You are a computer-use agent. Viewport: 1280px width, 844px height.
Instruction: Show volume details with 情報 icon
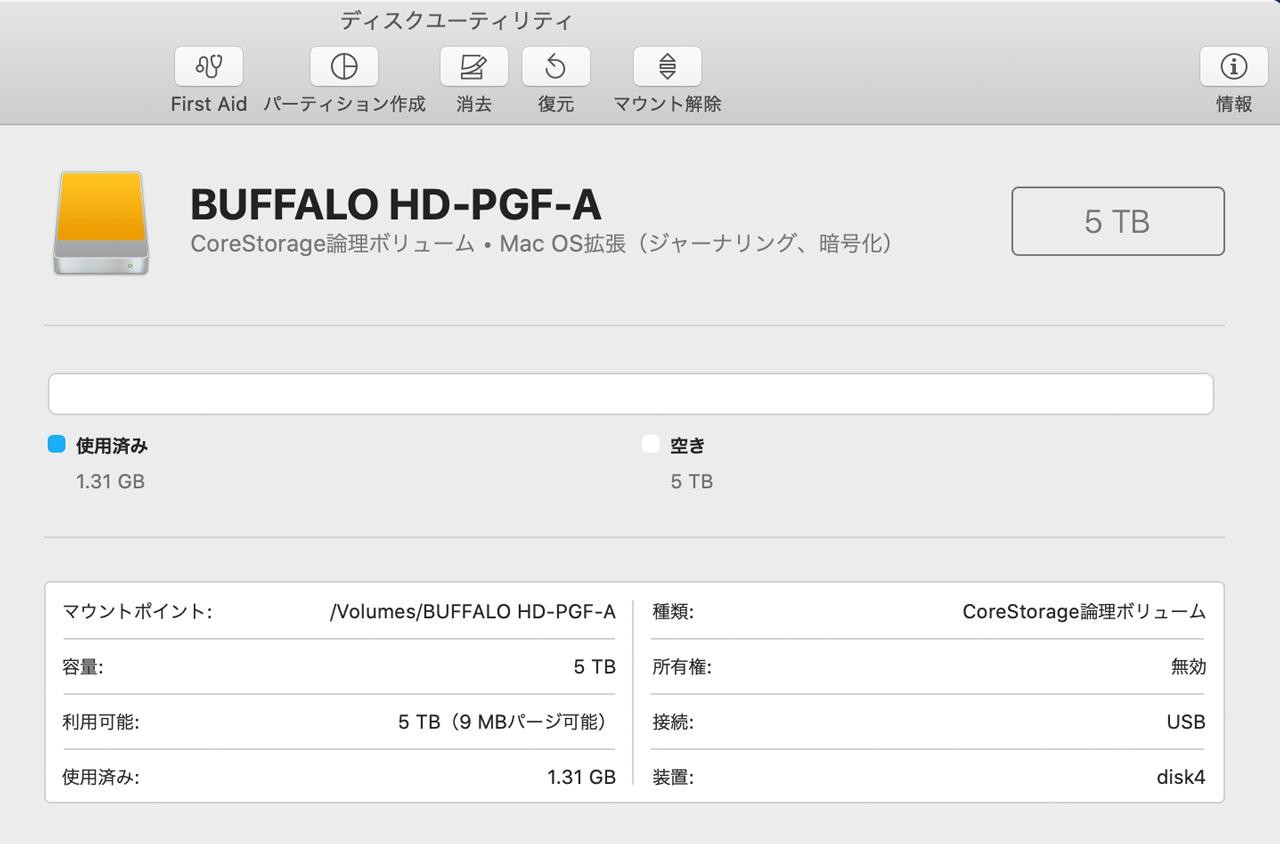(1234, 67)
